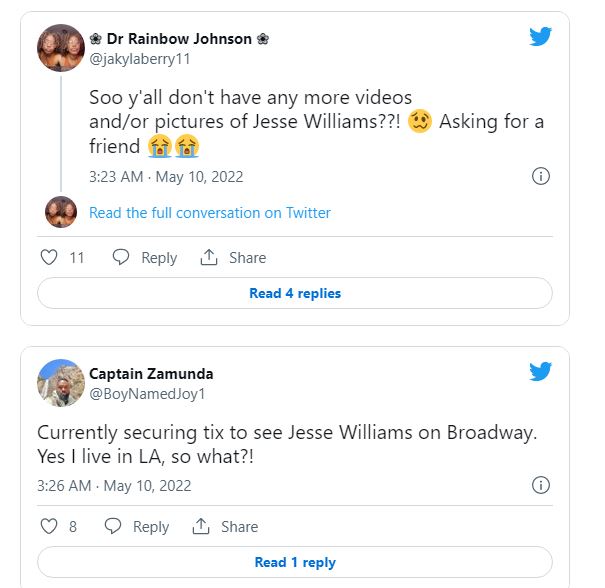Open Read the full conversation on Twitter
This screenshot has height=588, width=605.
(210, 212)
